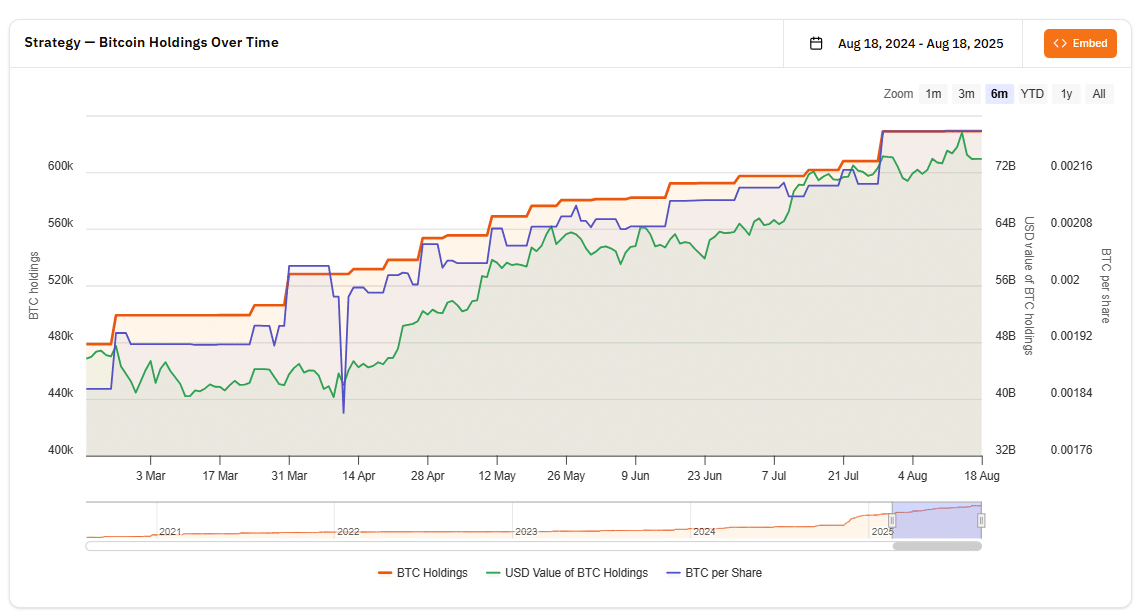Image resolution: width=1140 pixels, height=611 pixels.
Task: Click the 2023 marker in navigator
Action: tap(526, 532)
